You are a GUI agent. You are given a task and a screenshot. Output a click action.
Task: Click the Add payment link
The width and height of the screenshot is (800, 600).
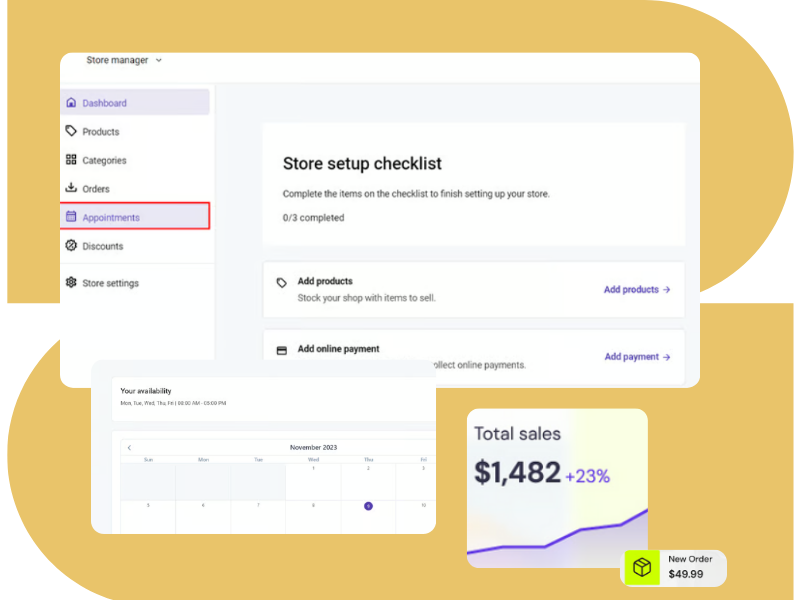tap(636, 357)
